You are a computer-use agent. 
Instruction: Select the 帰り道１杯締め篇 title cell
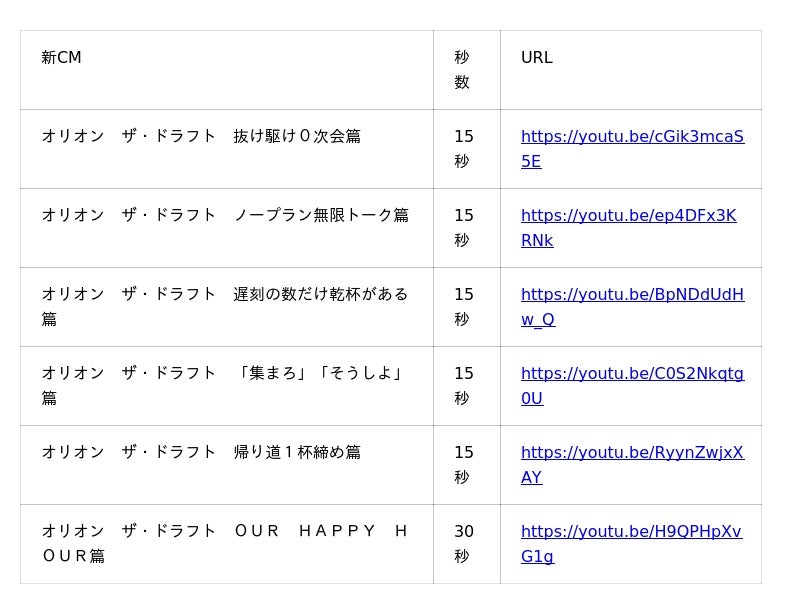pos(226,465)
